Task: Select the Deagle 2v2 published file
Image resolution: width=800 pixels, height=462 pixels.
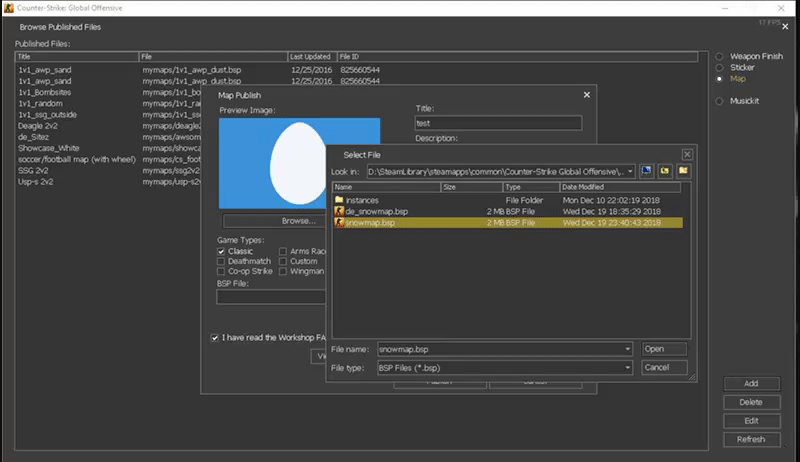Action: coord(38,126)
